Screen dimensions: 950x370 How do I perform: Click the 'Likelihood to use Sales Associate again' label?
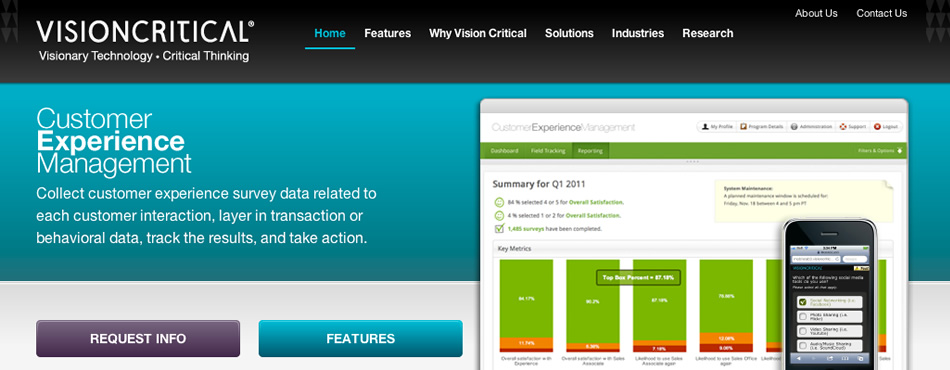659,362
